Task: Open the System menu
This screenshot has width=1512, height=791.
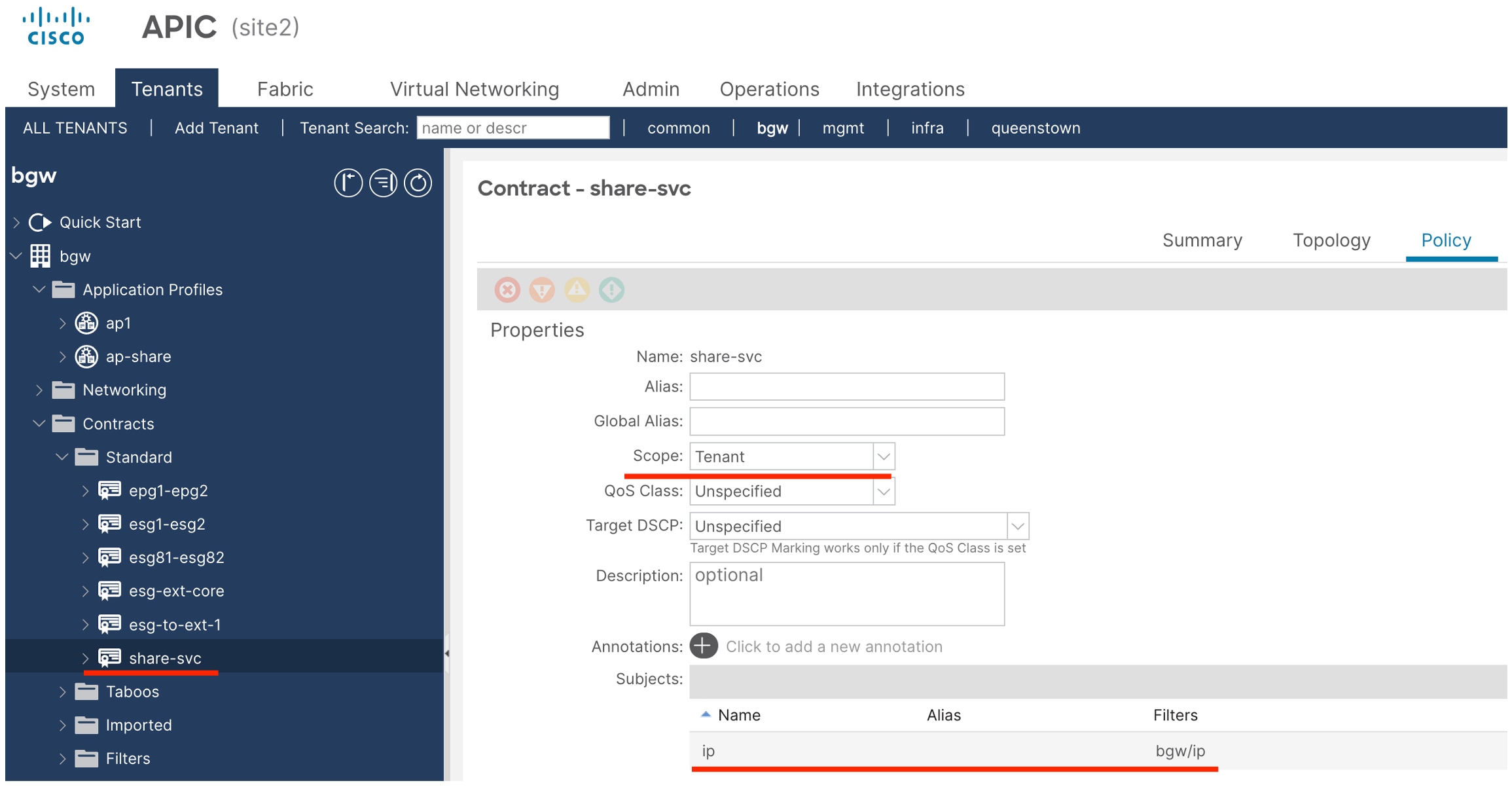Action: (61, 88)
